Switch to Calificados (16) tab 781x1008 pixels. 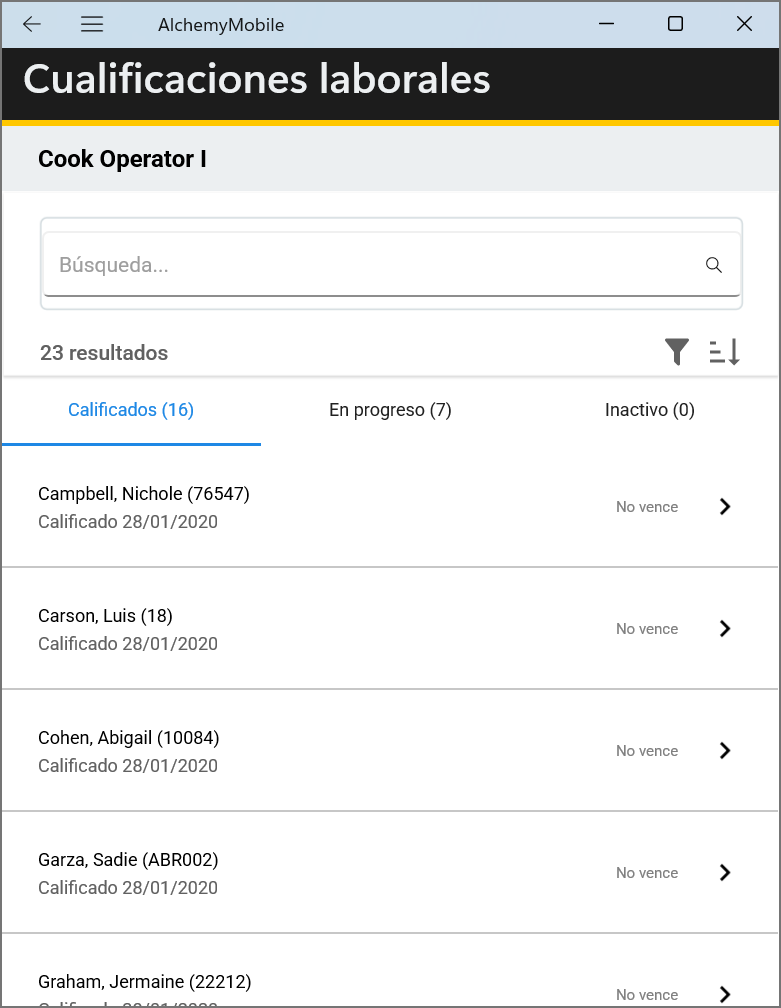131,410
